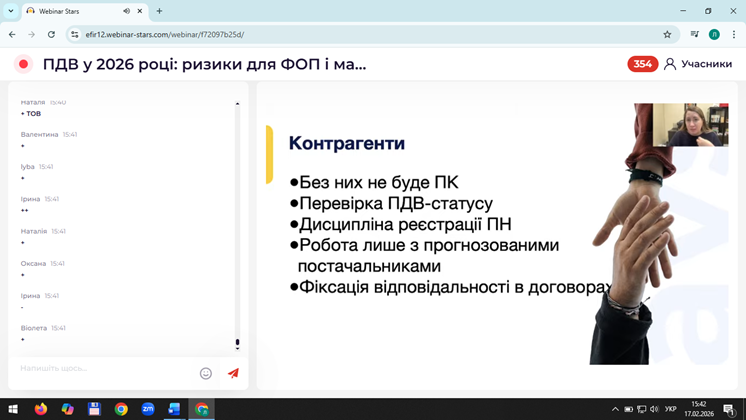Open the emoji picker in chat

click(206, 373)
